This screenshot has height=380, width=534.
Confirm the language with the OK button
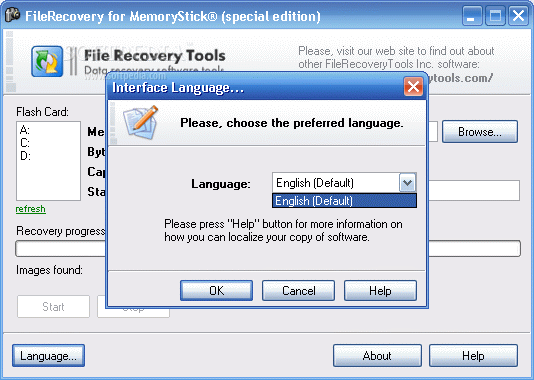tap(217, 291)
